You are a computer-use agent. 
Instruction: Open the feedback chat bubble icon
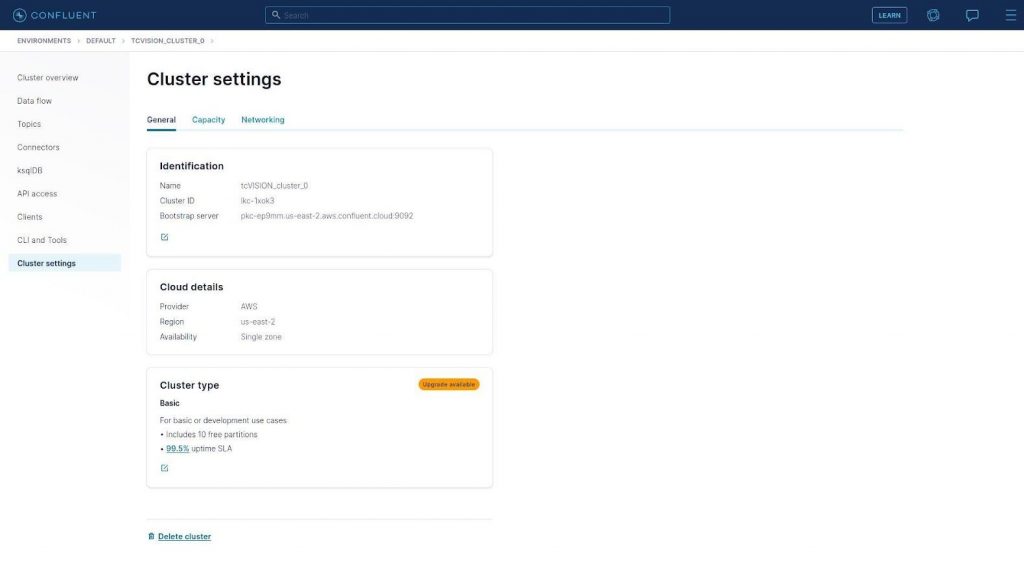tap(972, 14)
